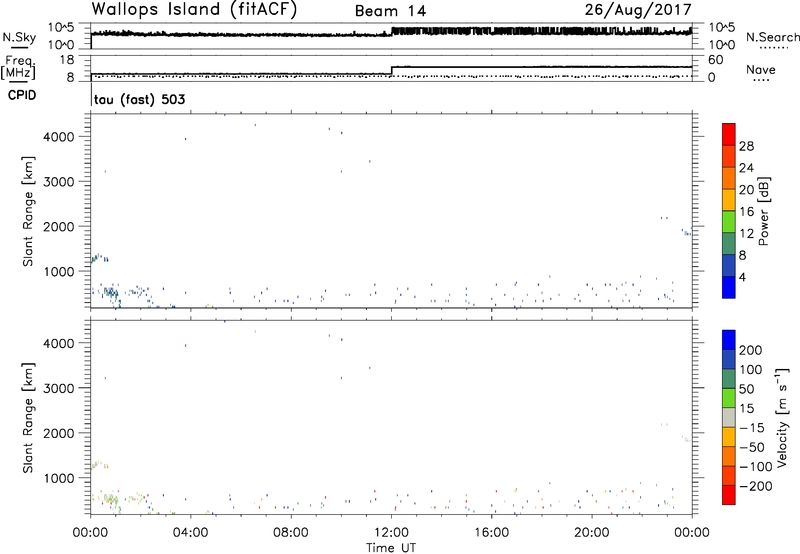Click the '16:00' time tick label
800x554 pixels.
[x=491, y=533]
